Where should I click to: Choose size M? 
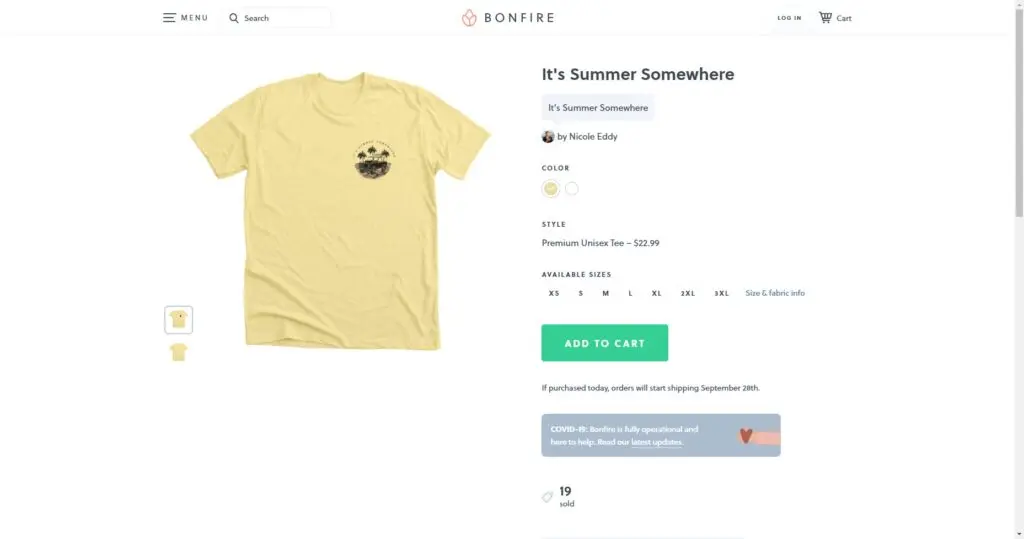point(605,293)
